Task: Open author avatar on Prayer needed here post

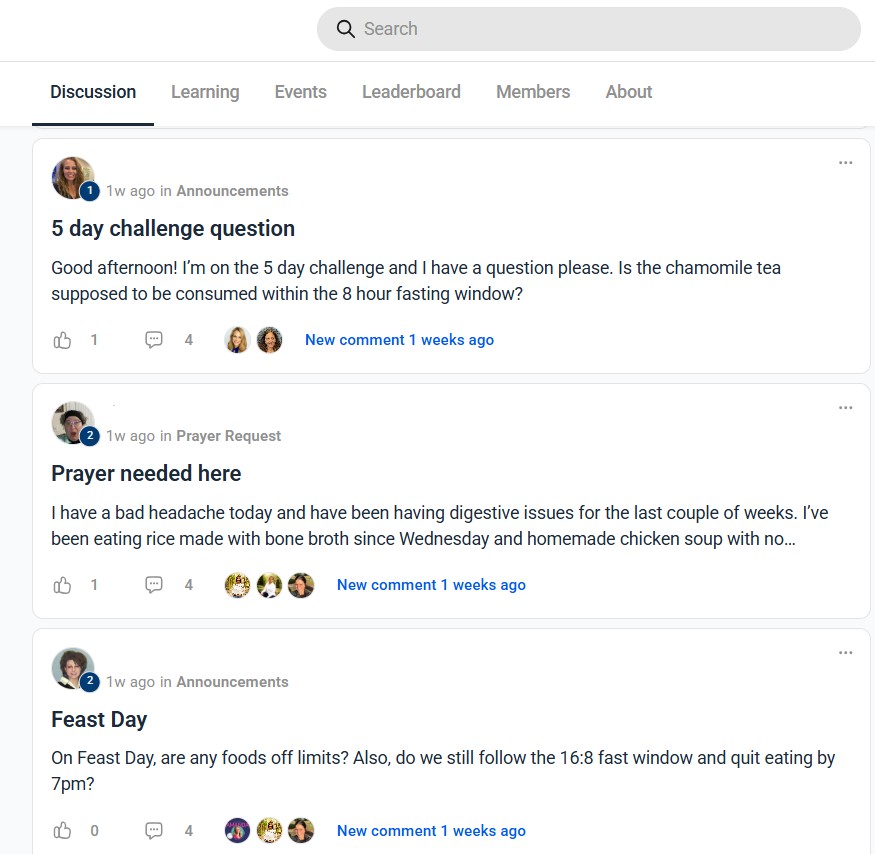Action: (73, 423)
